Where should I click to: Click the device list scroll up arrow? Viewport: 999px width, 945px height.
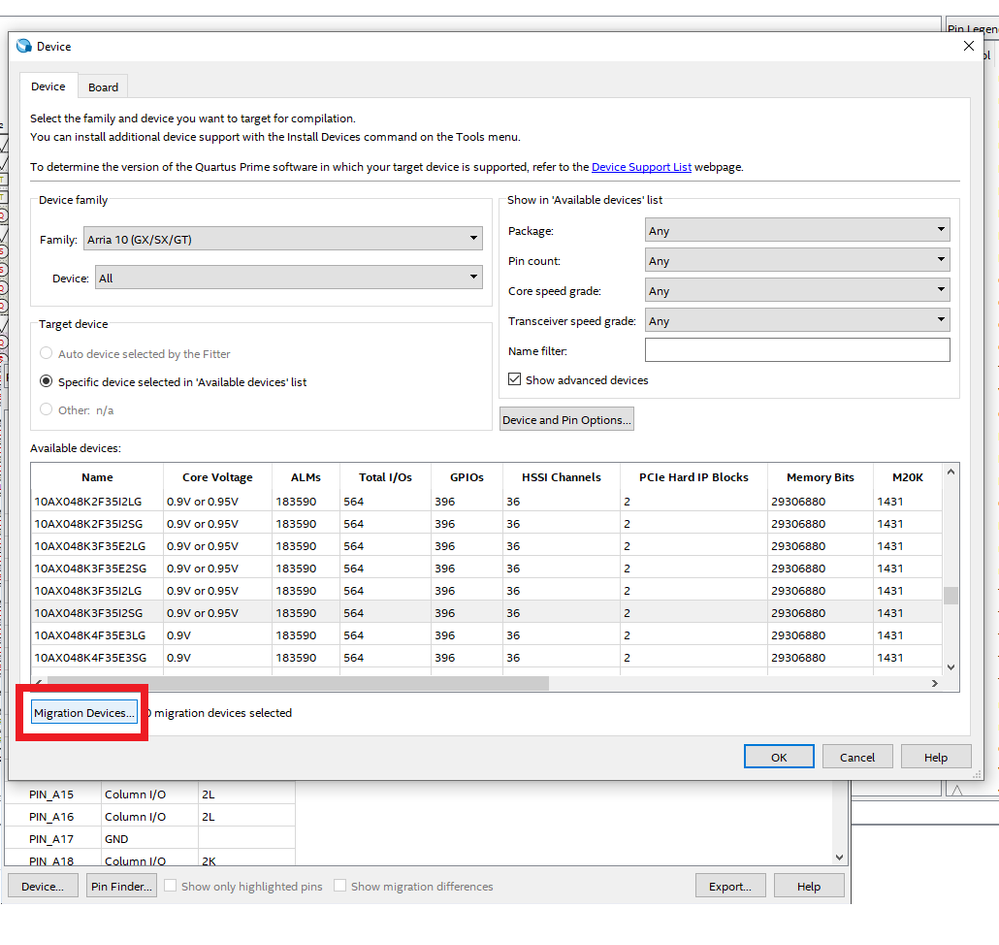point(951,472)
